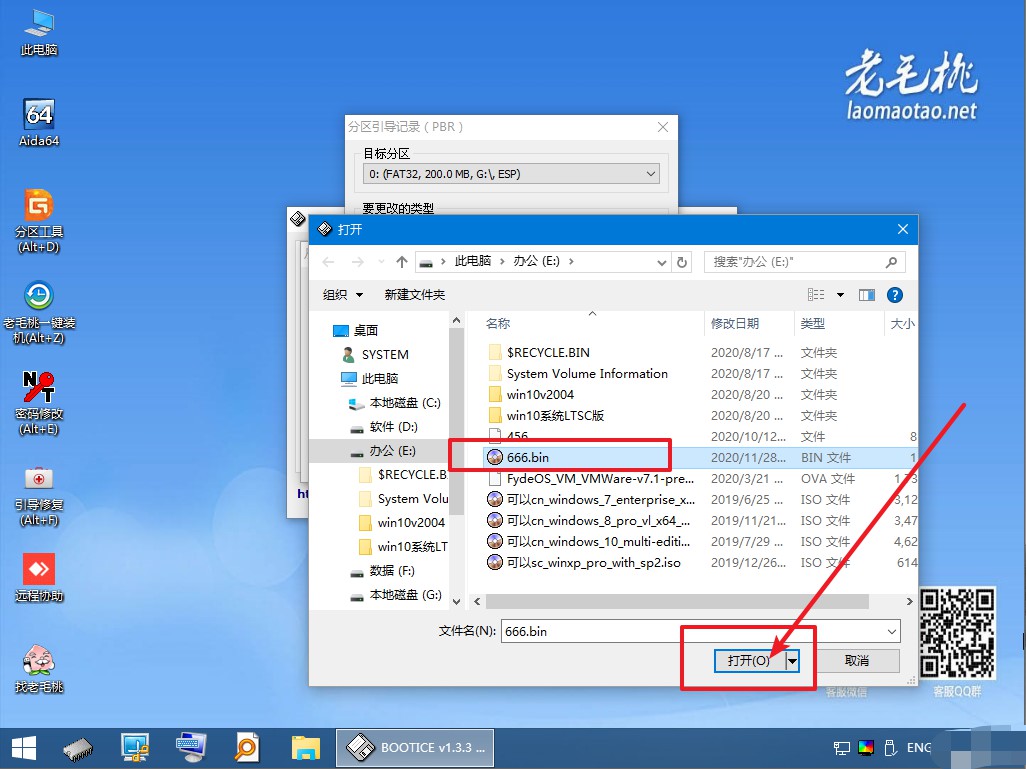
Task: Click the 取消 button
Action: click(857, 661)
